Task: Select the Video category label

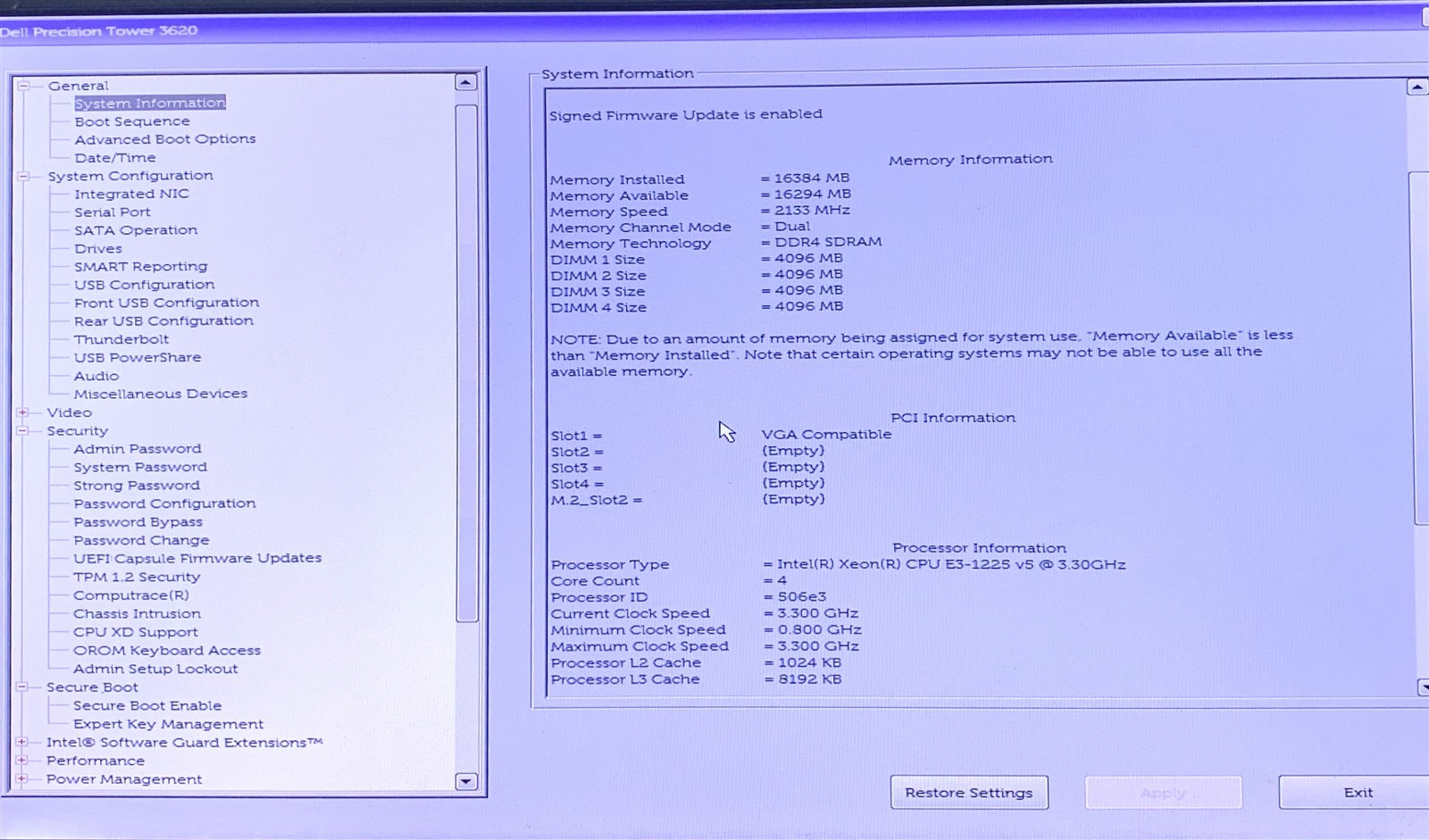Action: click(x=70, y=412)
